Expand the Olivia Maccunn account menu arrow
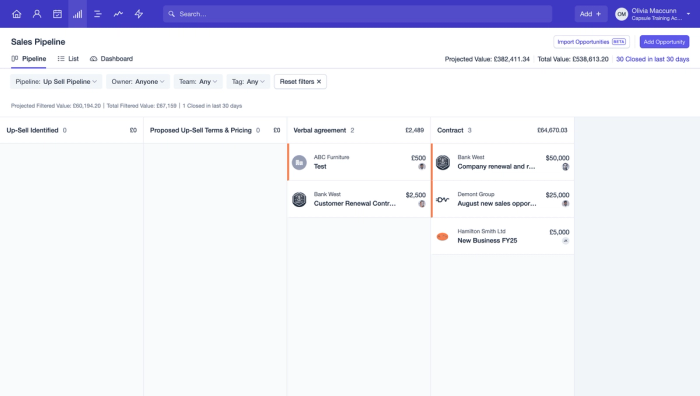Screen dimensions: 700x396 click(688, 14)
